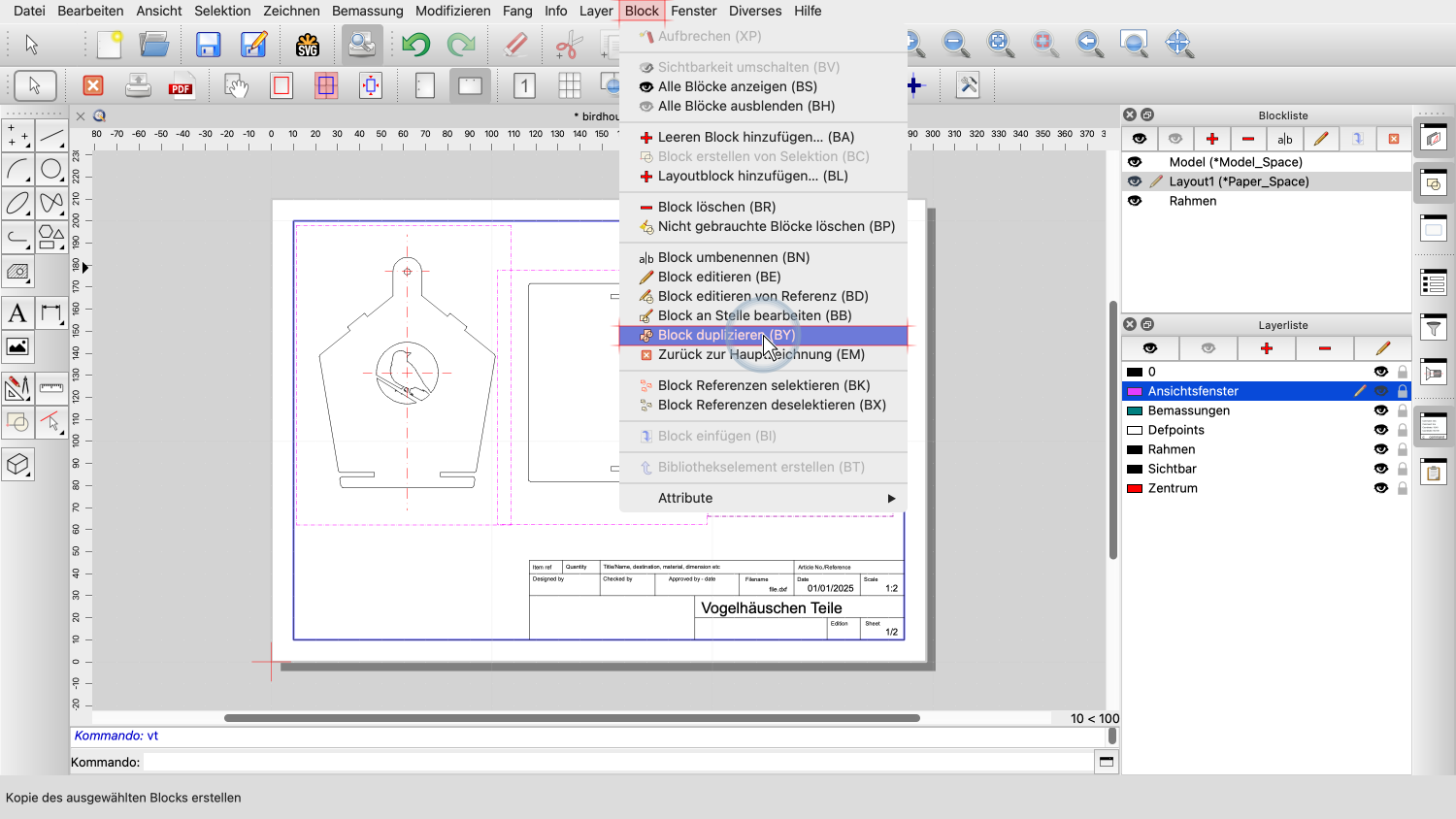The image size is (1456, 819).
Task: Open the command line options arrow
Action: 1106,762
